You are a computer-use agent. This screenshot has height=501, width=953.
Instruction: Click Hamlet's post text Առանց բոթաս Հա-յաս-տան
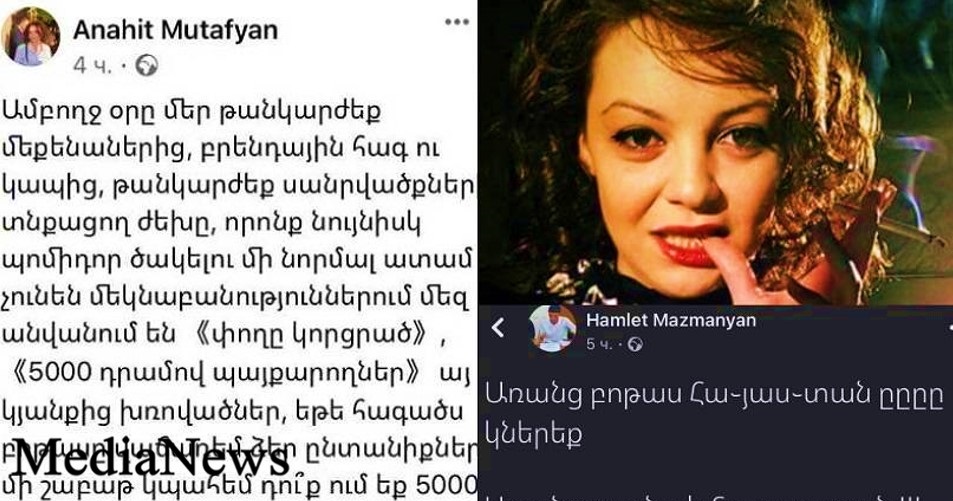pyautogui.click(x=714, y=396)
